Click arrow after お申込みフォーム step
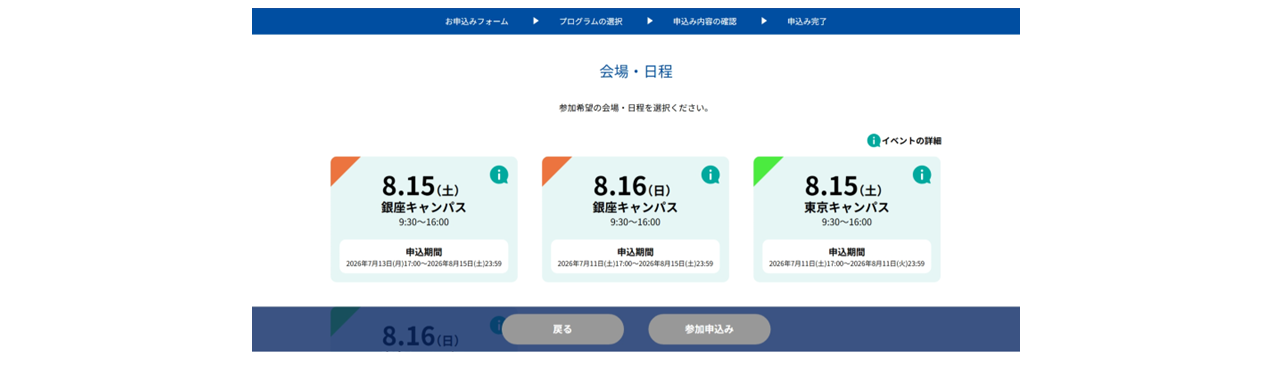 (535, 21)
